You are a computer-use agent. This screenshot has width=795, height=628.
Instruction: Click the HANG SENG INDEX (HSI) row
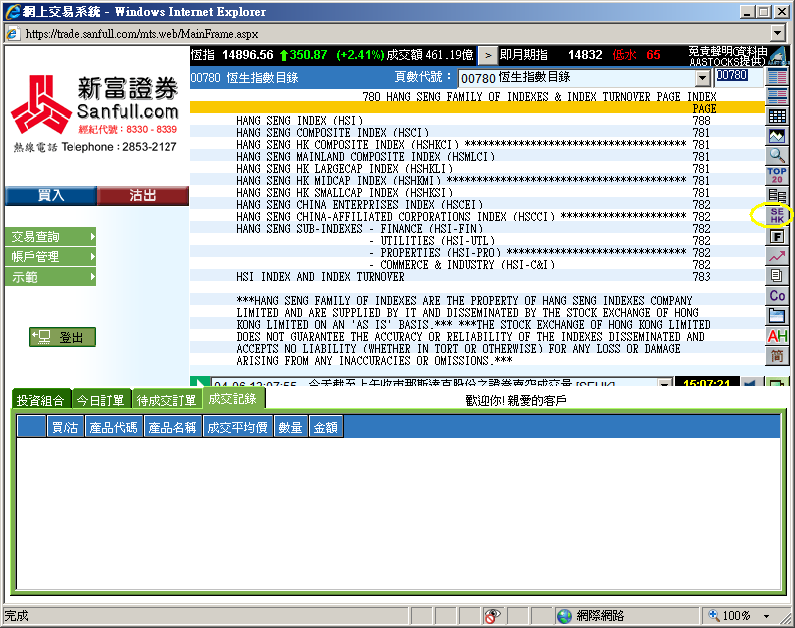477,121
